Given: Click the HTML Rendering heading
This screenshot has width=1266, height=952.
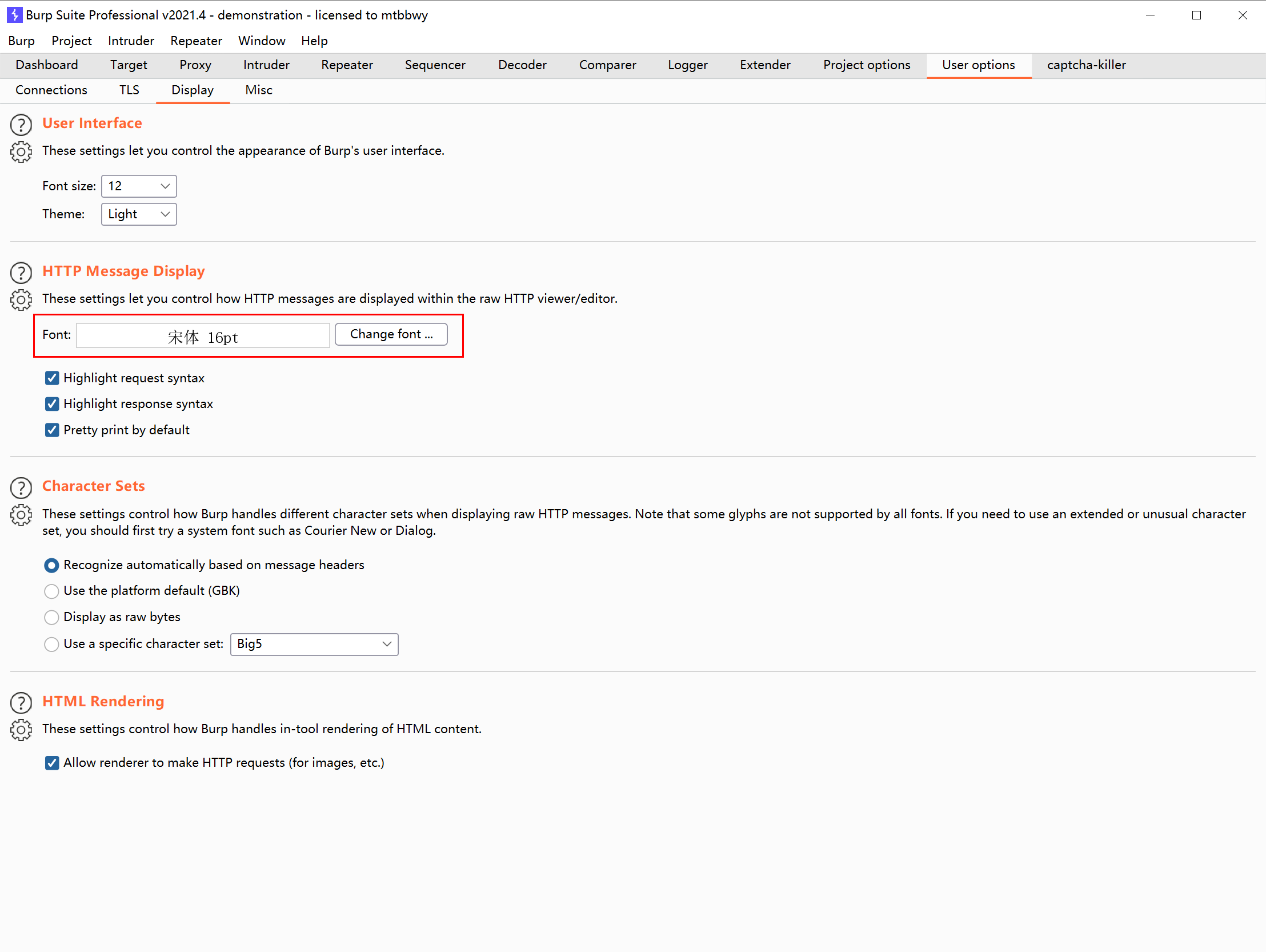Looking at the screenshot, I should pyautogui.click(x=103, y=702).
